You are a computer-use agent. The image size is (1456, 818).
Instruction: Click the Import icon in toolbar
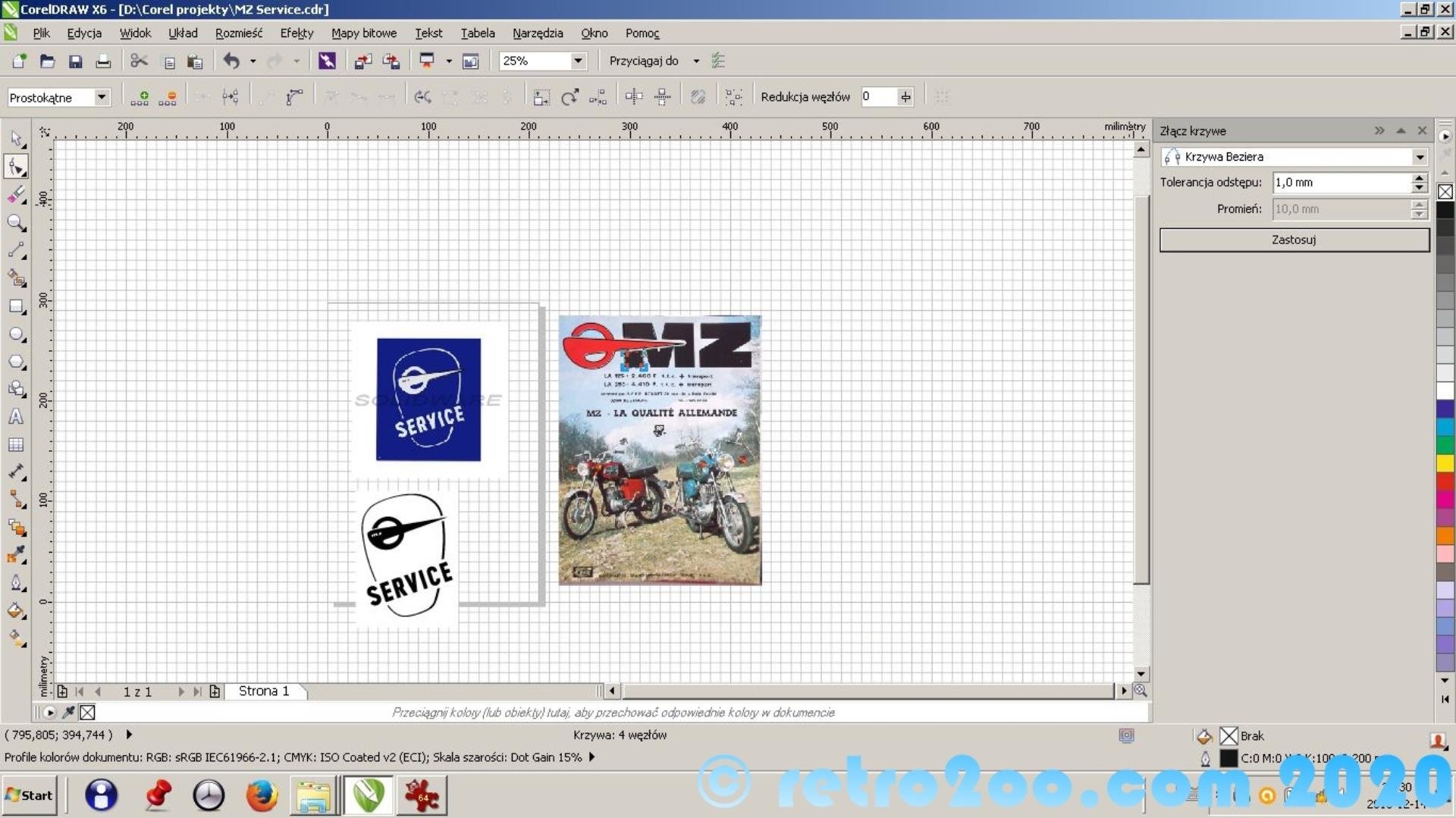point(363,61)
